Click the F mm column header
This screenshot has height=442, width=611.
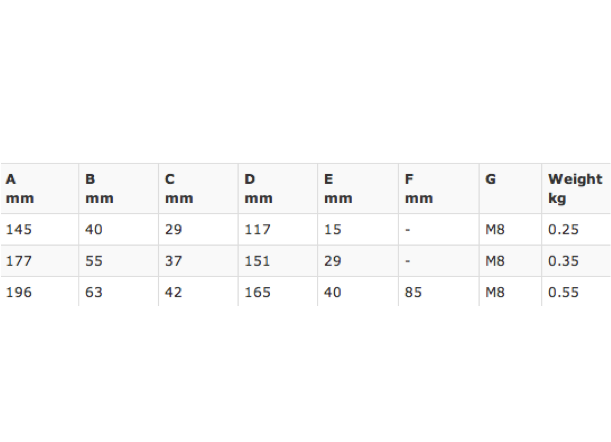439,189
